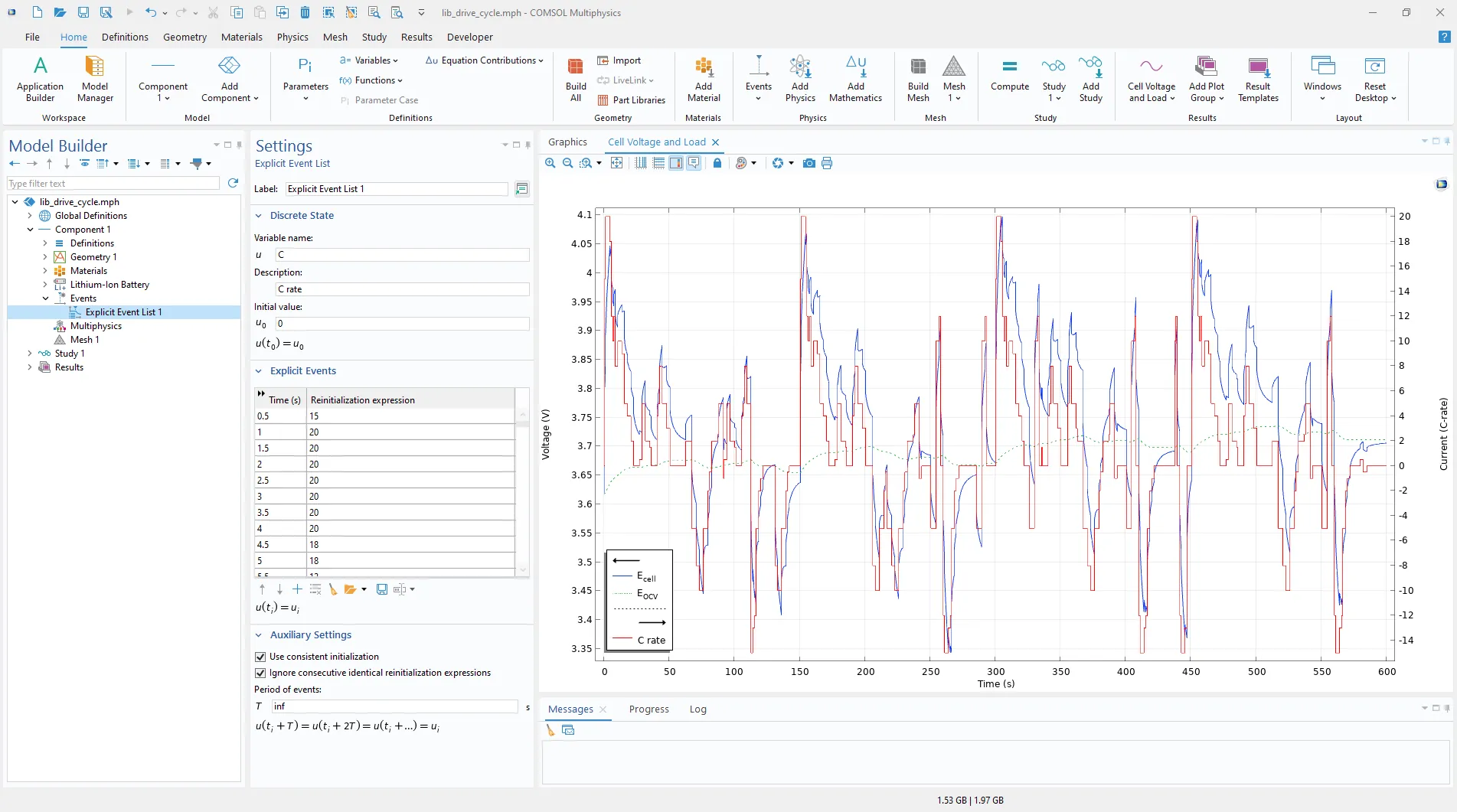Click the Period of events input field
Screen dimensions: 1457x812
pyautogui.click(x=394, y=706)
